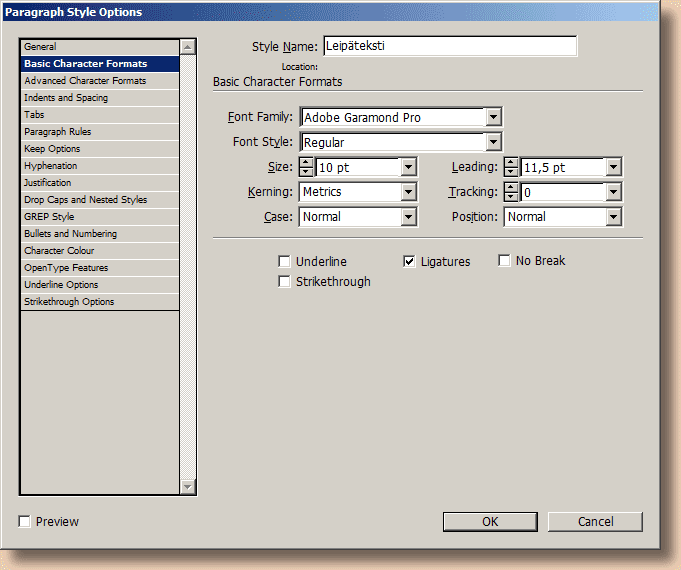Screen dimensions: 681x570
Task: Click the Leading decrease stepper arrow
Action: (511, 172)
